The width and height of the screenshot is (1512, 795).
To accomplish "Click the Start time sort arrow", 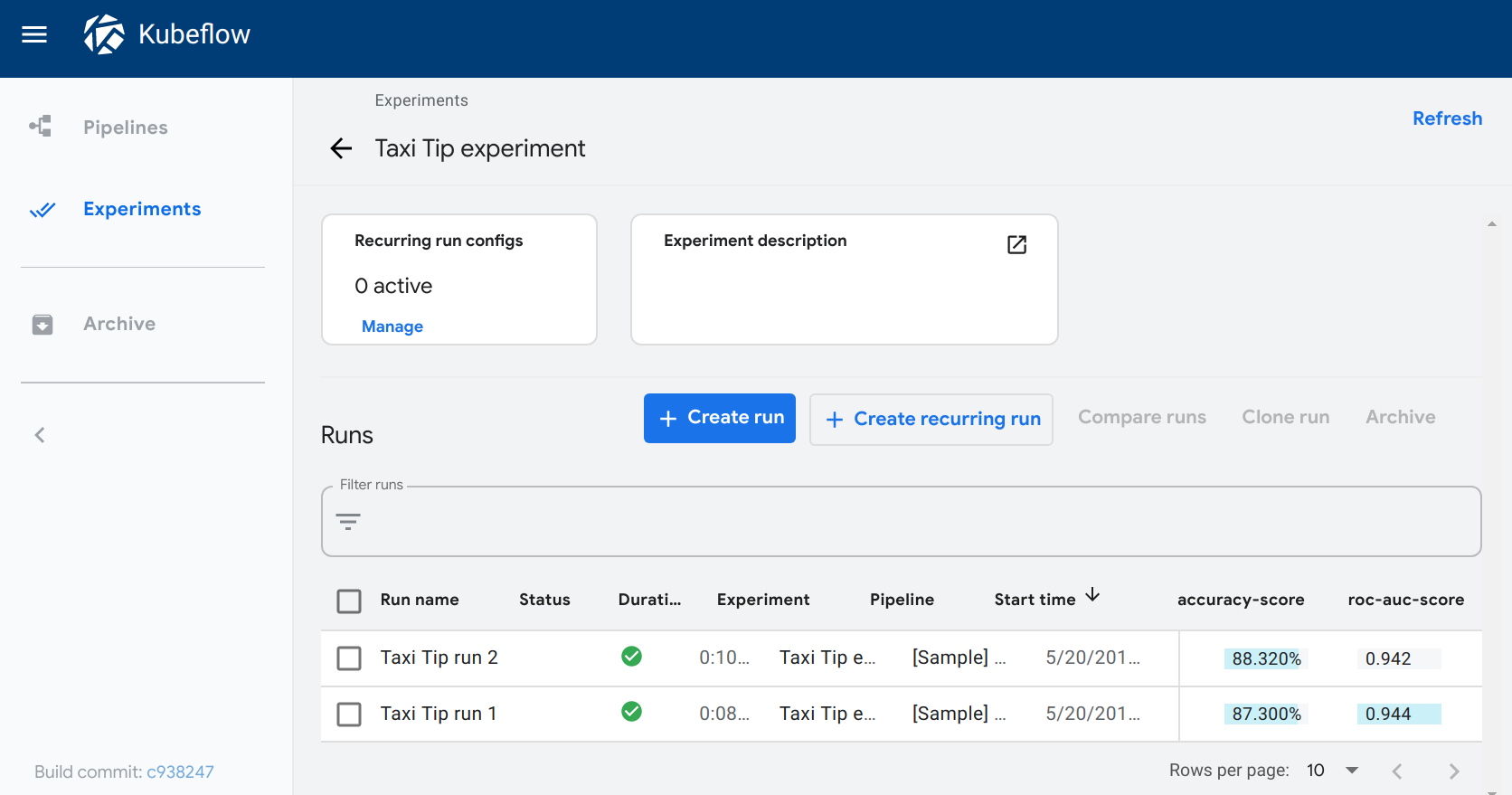I will pos(1092,594).
